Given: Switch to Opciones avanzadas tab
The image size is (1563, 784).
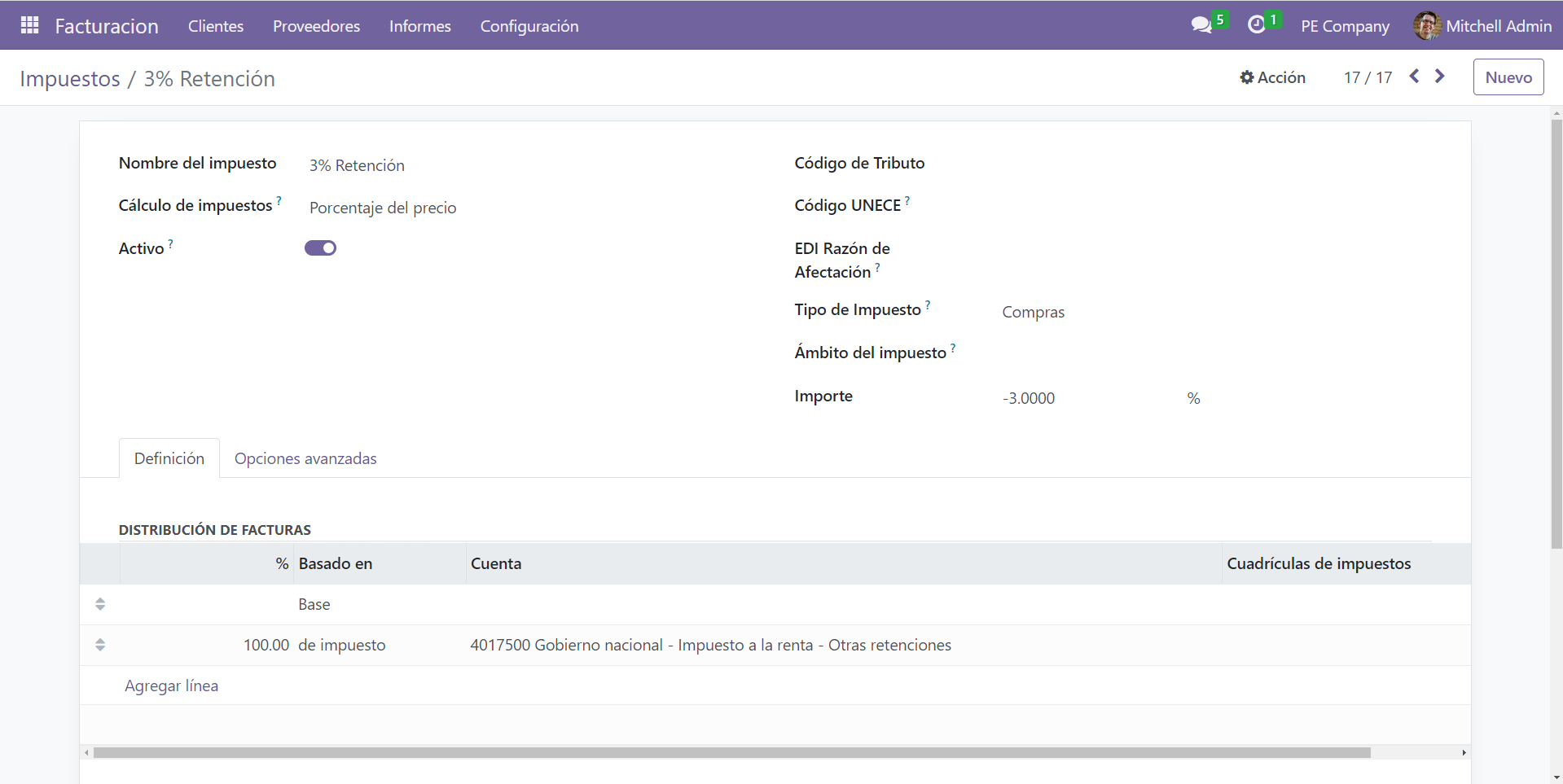Looking at the screenshot, I should pyautogui.click(x=305, y=458).
